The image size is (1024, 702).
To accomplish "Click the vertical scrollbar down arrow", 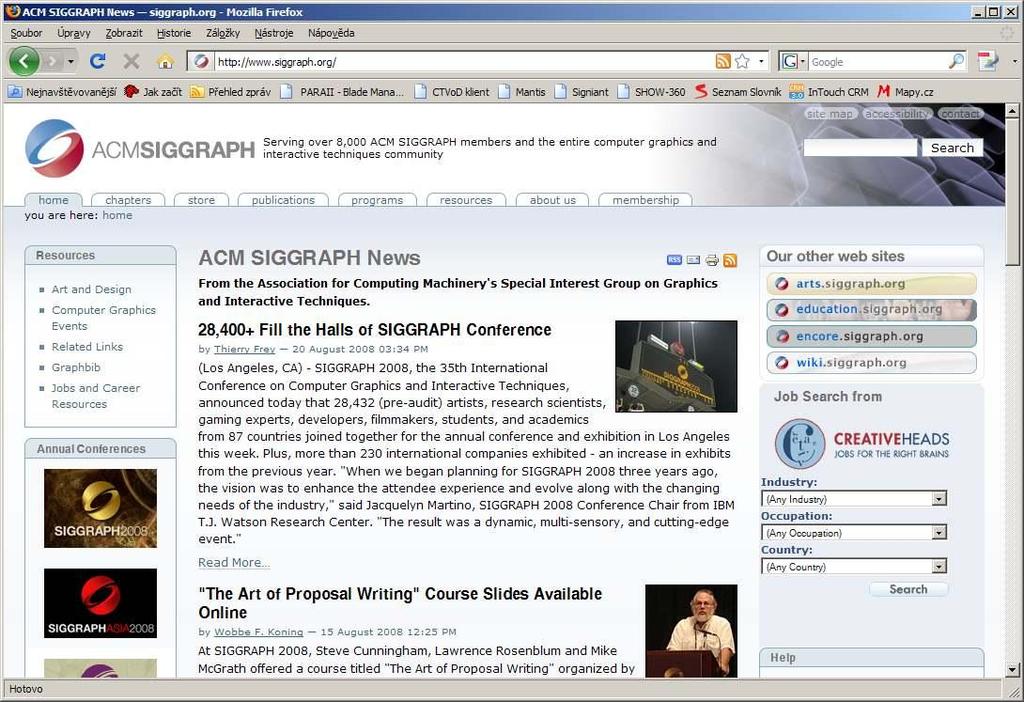I will click(x=1012, y=669).
